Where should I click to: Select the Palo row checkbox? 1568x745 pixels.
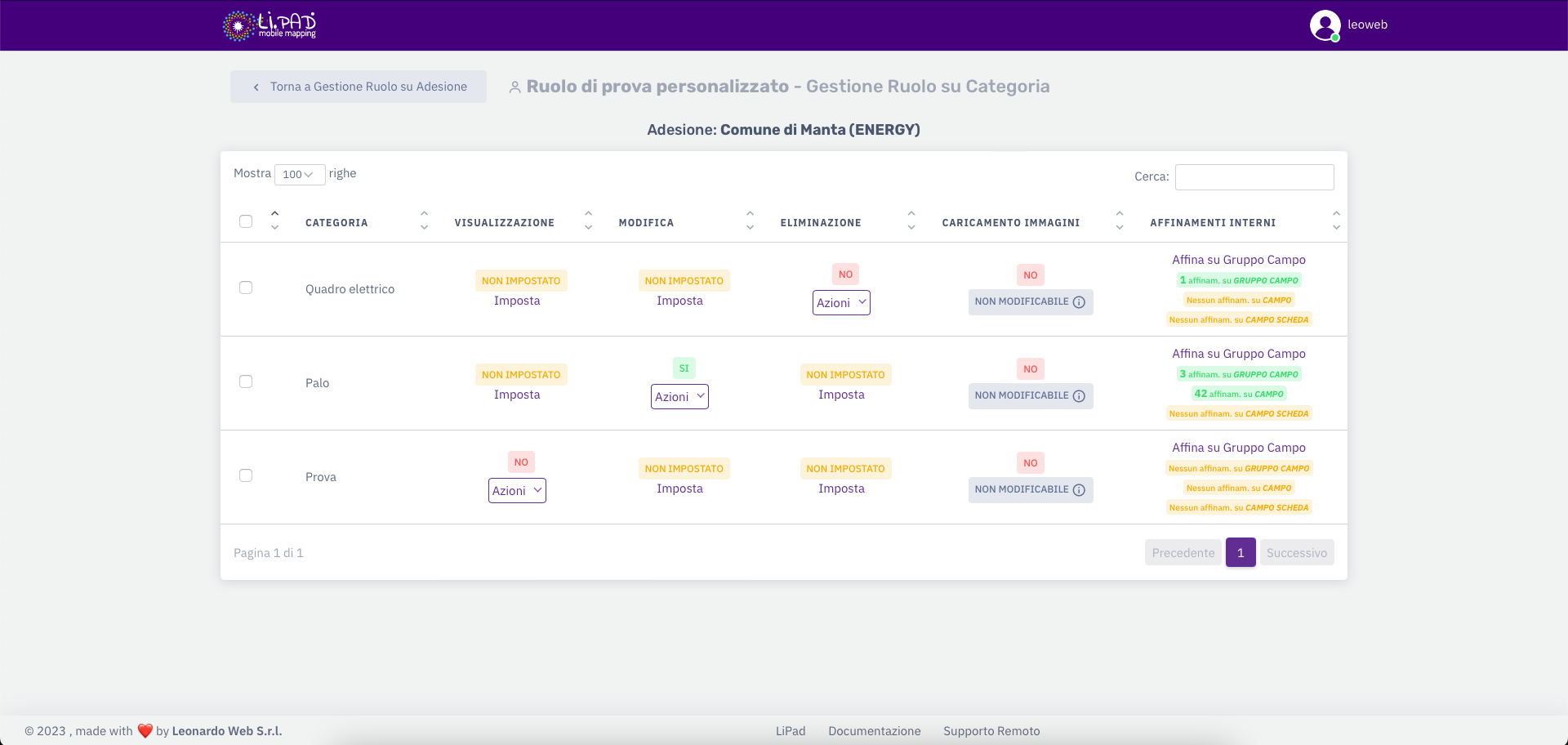pyautogui.click(x=246, y=381)
